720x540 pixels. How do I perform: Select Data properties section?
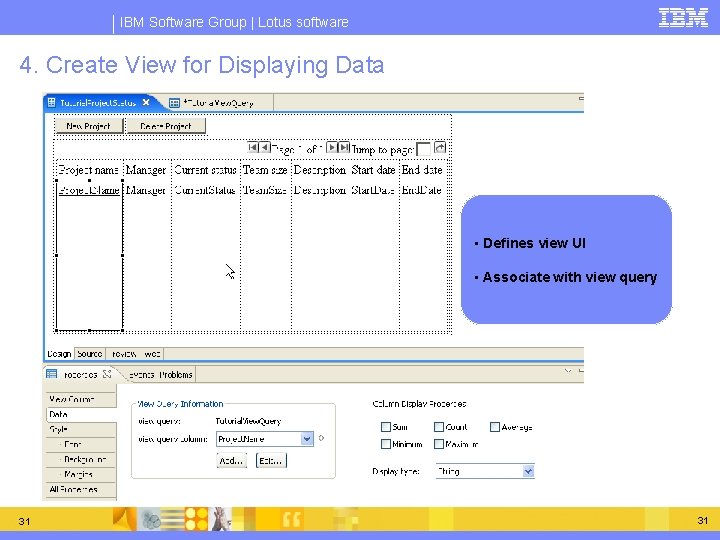[81, 414]
